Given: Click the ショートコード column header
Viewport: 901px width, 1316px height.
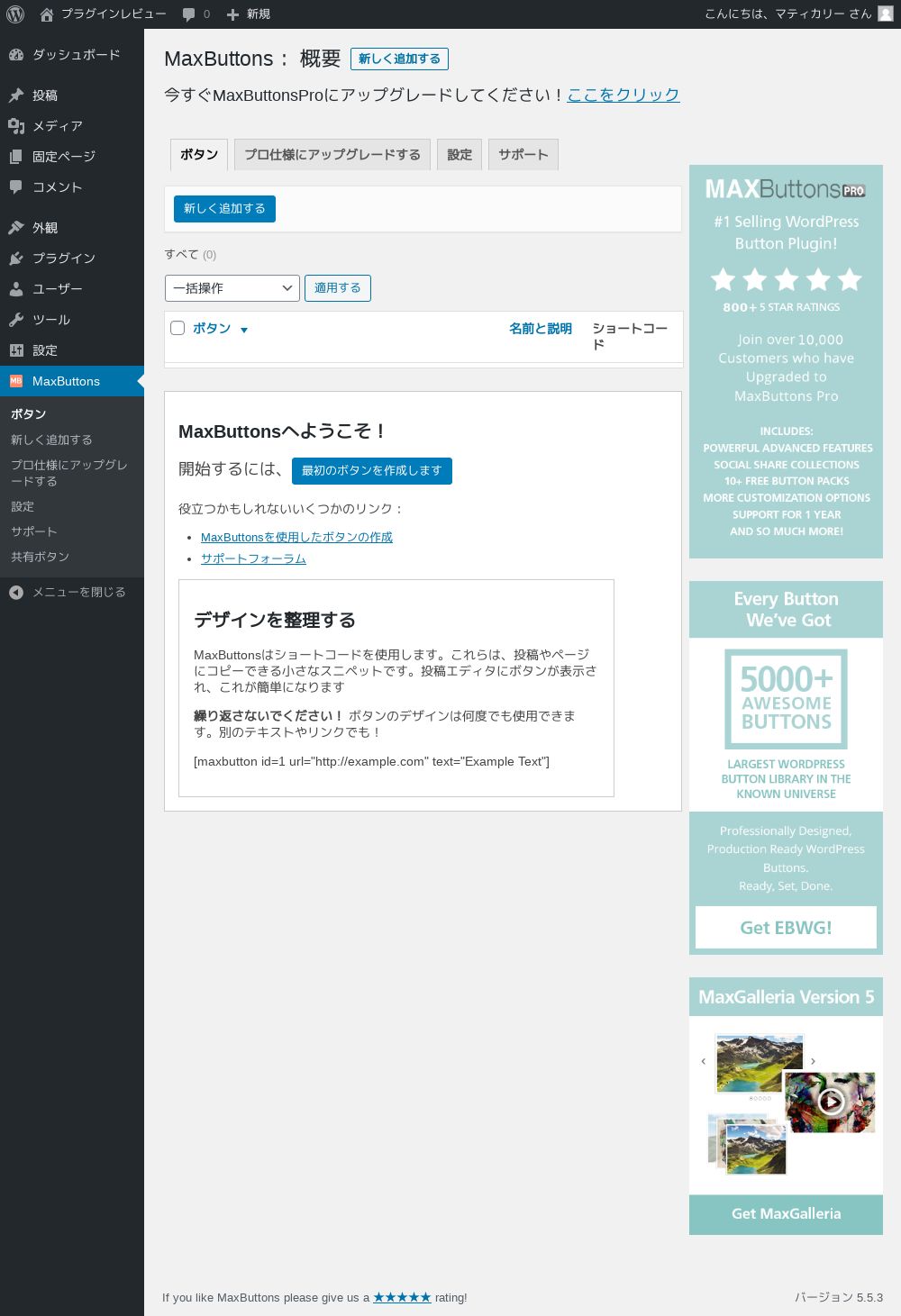Looking at the screenshot, I should pos(630,336).
